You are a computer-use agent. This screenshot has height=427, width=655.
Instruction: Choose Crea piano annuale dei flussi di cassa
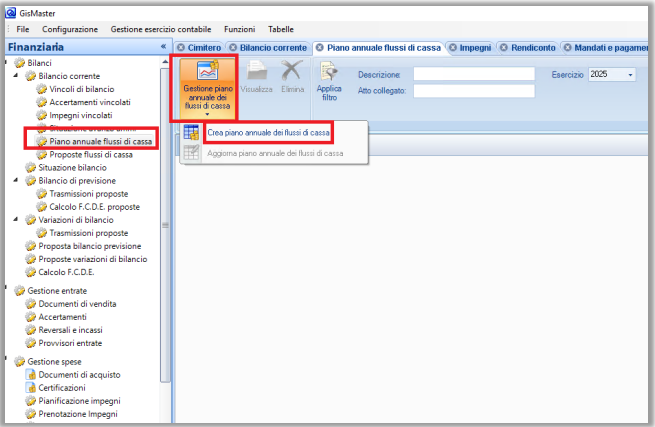tap(268, 132)
